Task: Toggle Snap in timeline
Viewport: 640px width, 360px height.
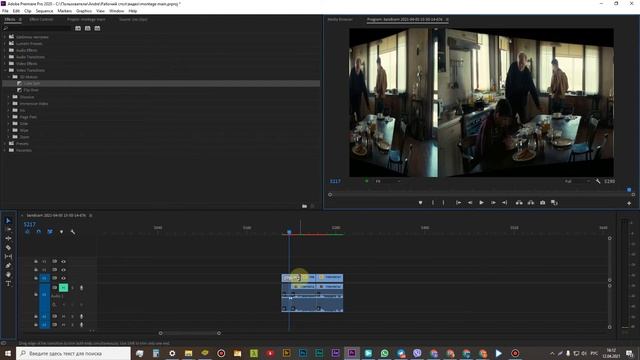Action: tap(38, 232)
